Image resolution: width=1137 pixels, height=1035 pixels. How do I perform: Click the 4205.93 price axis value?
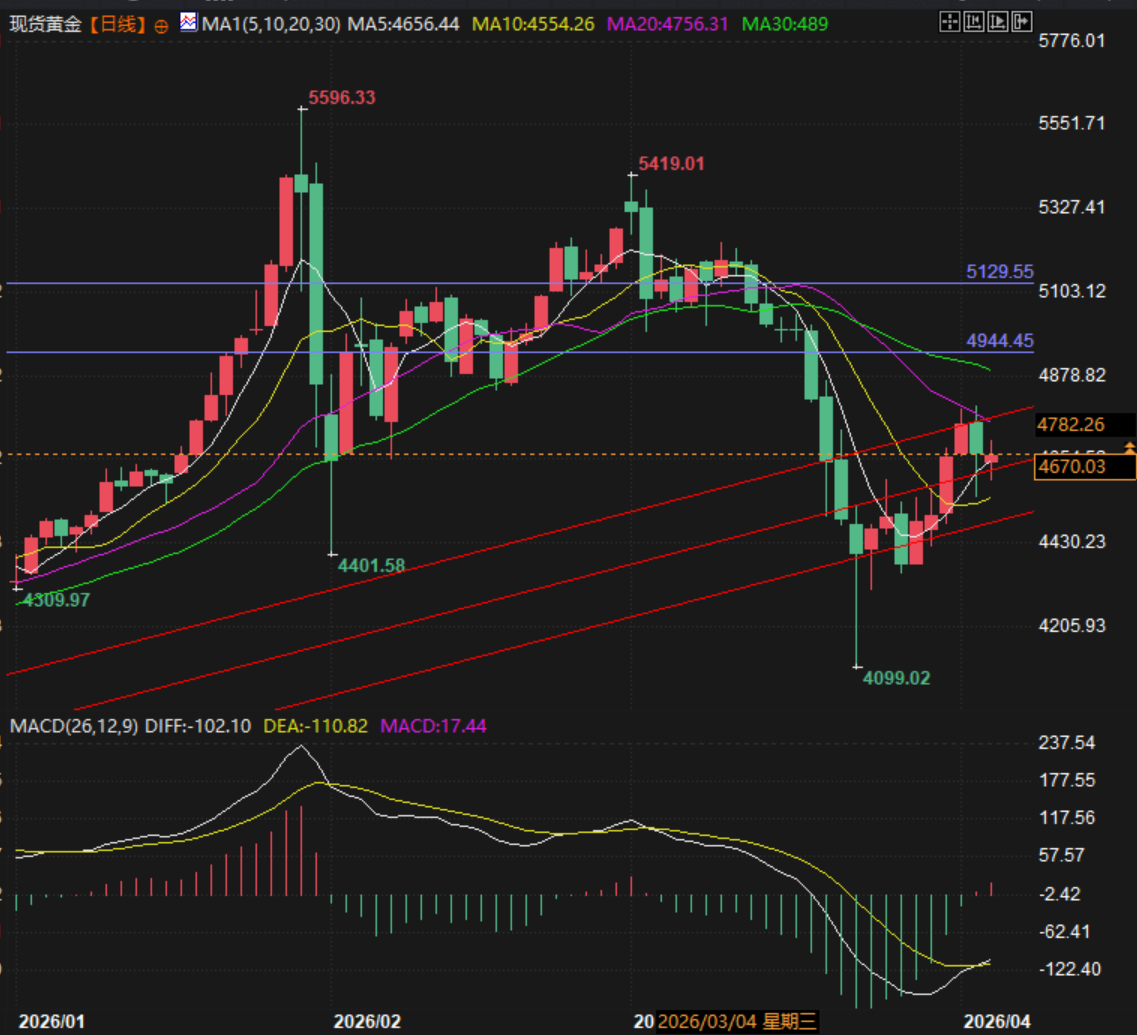point(1072,625)
